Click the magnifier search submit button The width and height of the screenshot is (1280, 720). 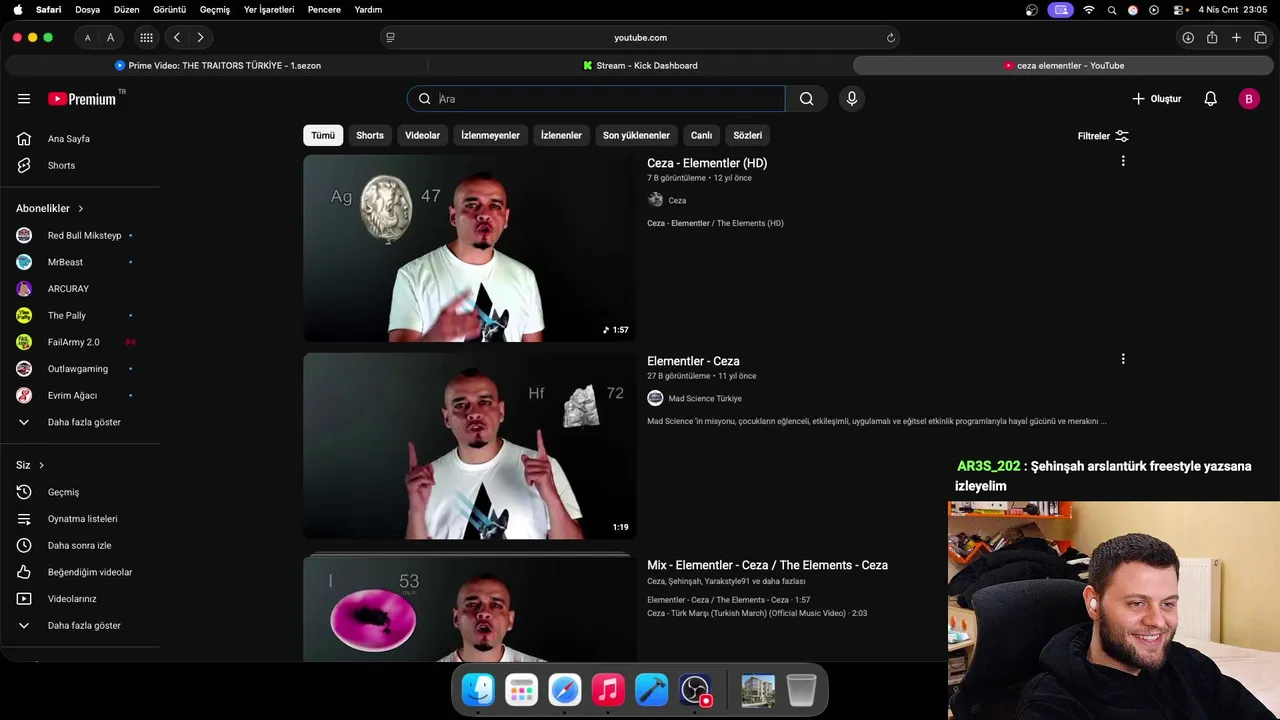pyautogui.click(x=806, y=99)
